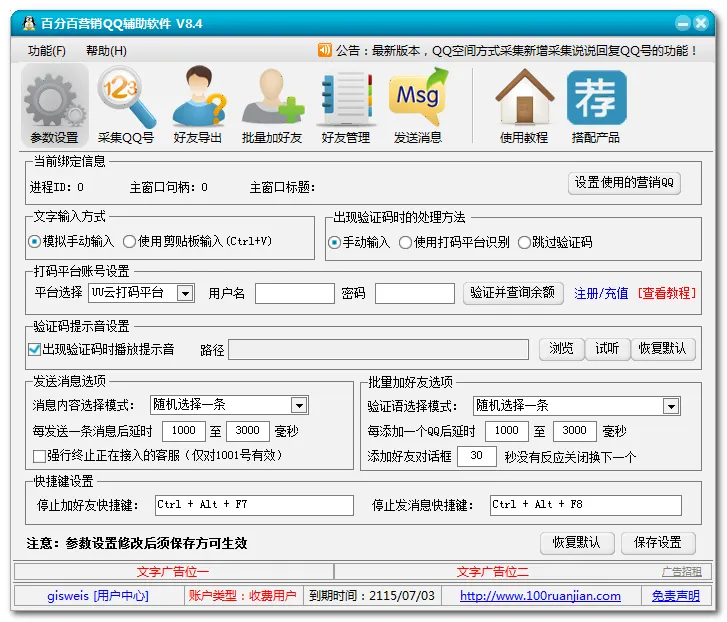Screen dimensions: 727x622
Task: Click the 保存设置 button
Action: point(657,542)
